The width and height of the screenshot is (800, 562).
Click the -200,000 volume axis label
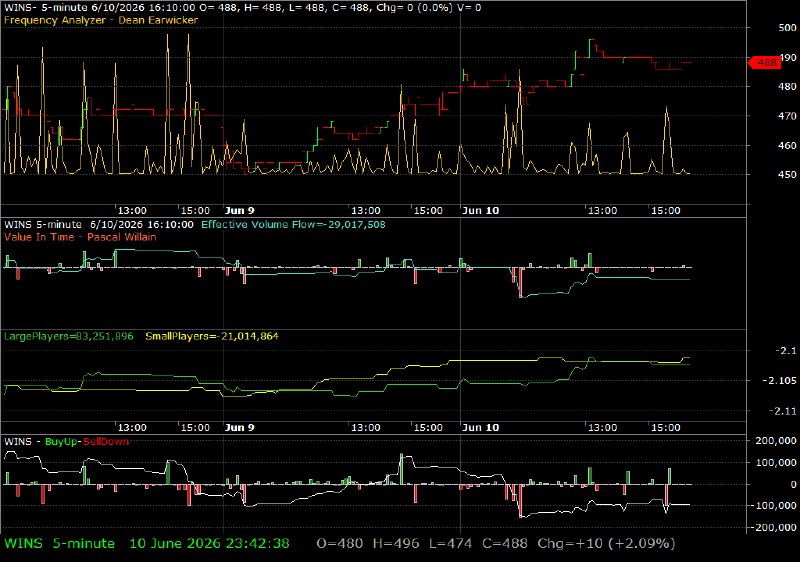click(773, 527)
